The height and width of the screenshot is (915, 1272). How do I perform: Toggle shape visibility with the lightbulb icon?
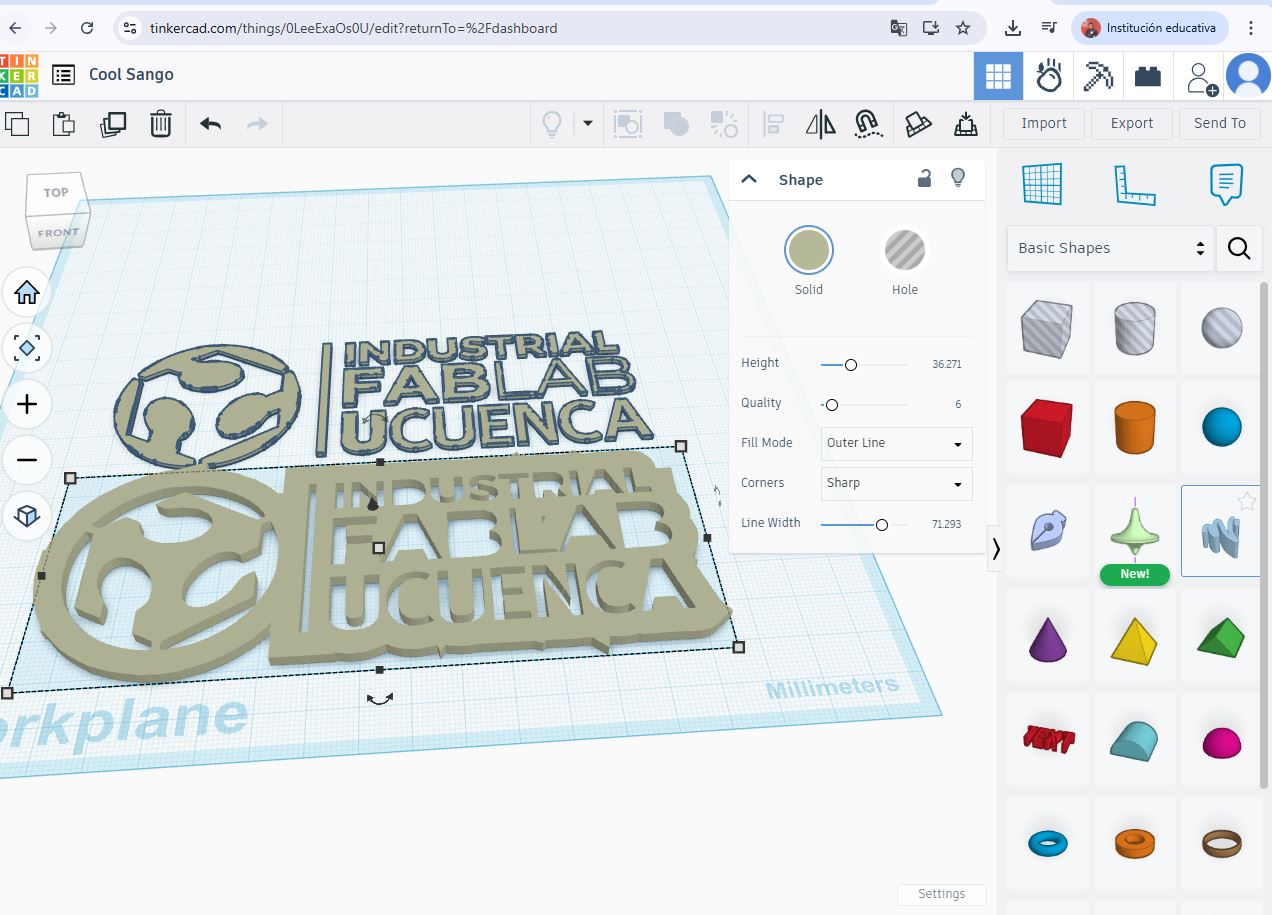[x=957, y=177]
